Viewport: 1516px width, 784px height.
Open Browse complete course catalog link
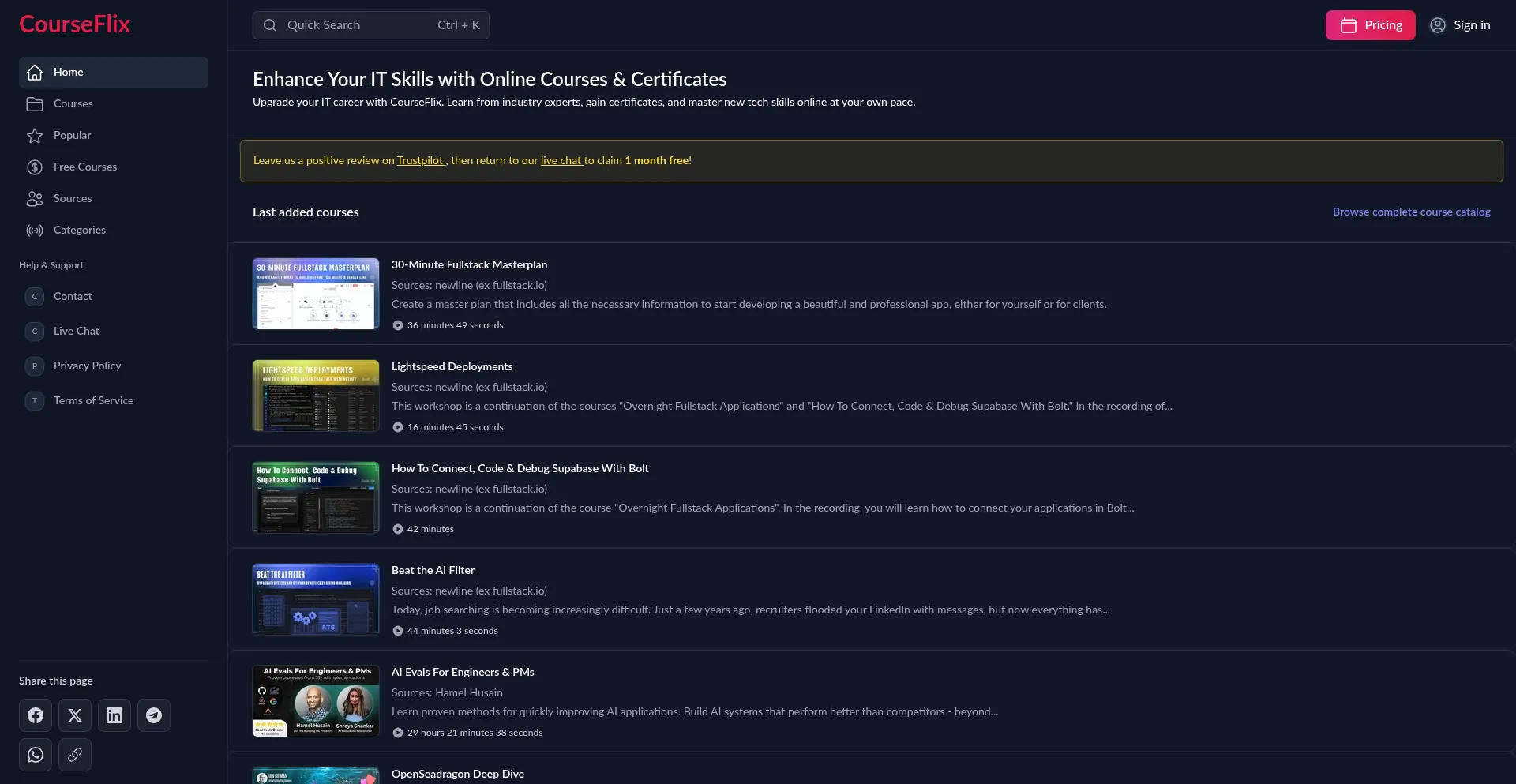pyautogui.click(x=1411, y=212)
